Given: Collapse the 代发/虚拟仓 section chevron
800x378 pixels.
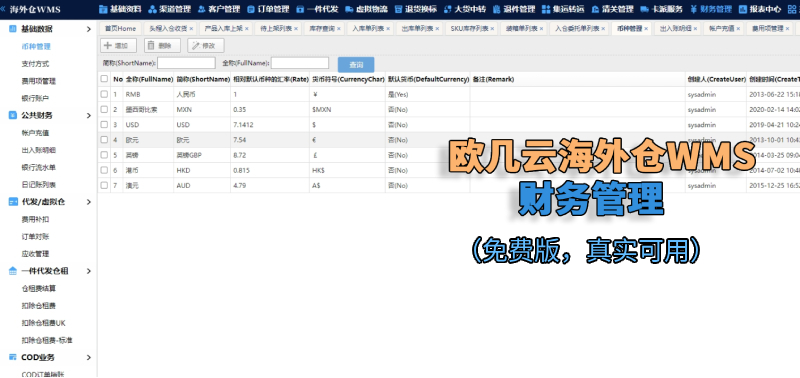Looking at the screenshot, I should click(x=89, y=202).
